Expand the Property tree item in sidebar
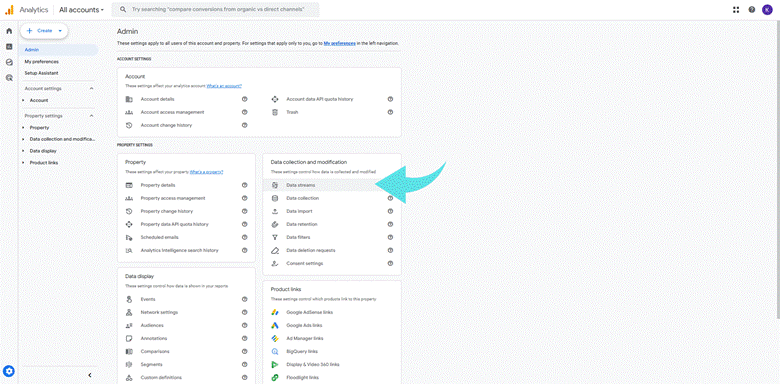Viewport: 780px width, 384px height. click(23, 128)
